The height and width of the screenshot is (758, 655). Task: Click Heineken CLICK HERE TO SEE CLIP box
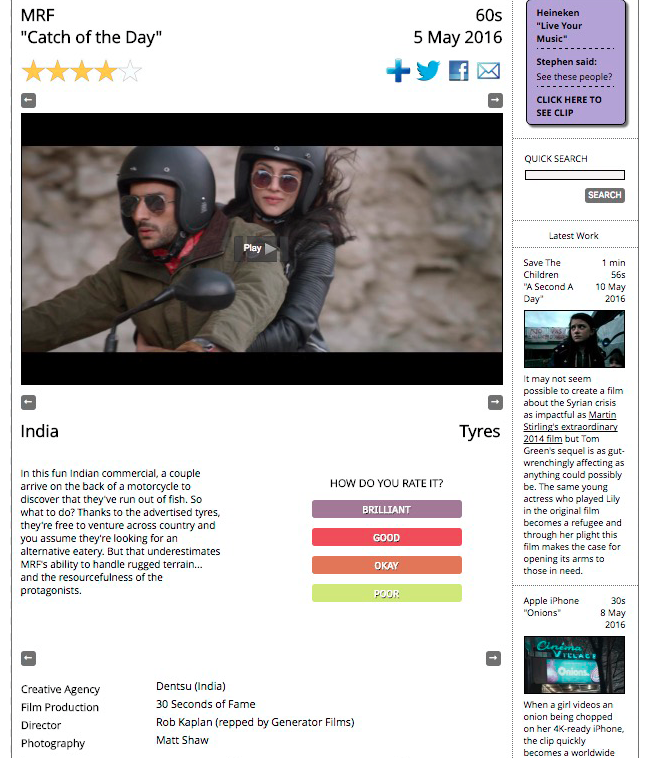576,63
